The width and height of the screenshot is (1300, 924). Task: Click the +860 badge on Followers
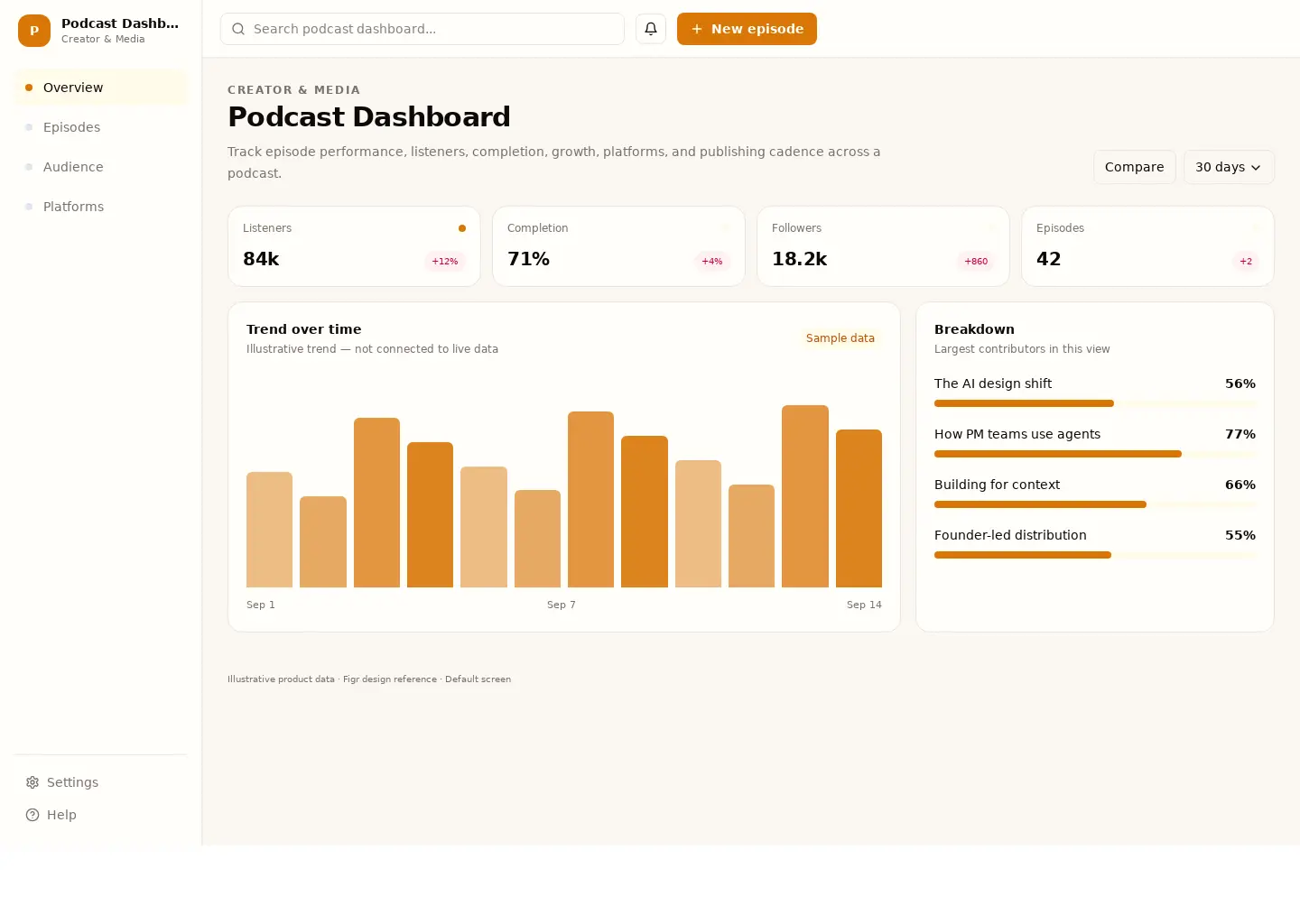pyautogui.click(x=976, y=262)
